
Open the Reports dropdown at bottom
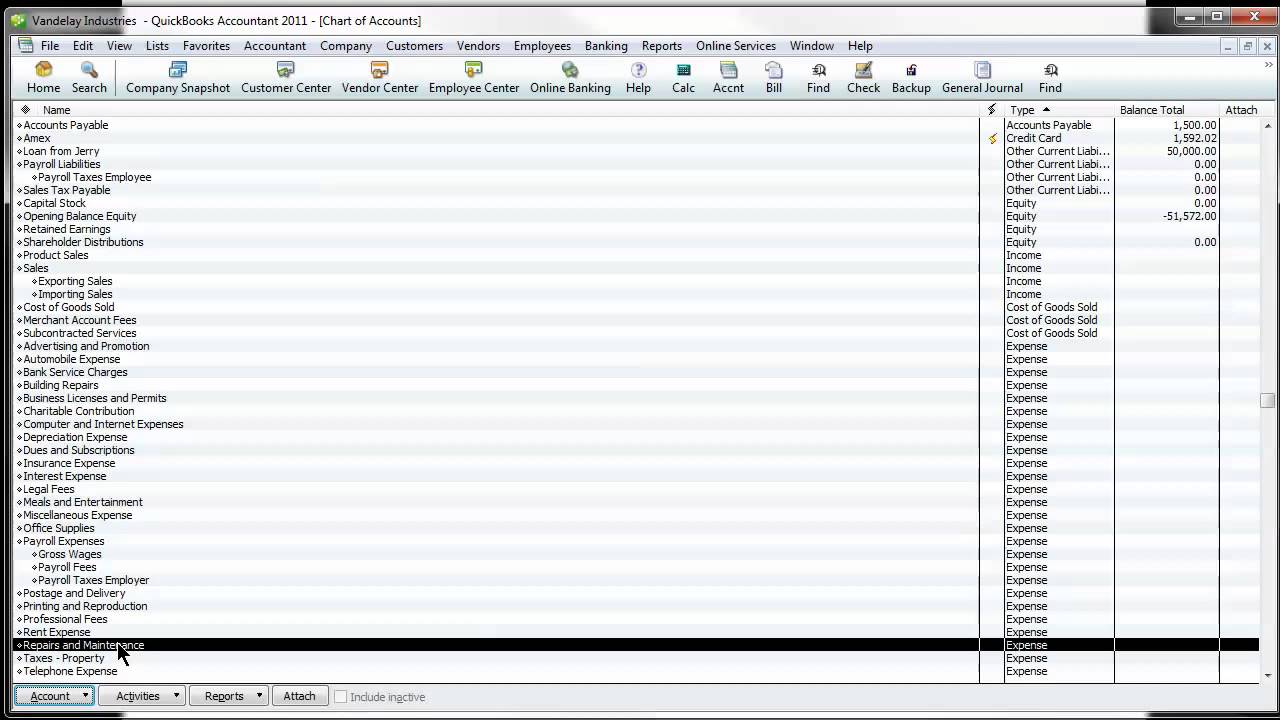pyautogui.click(x=229, y=696)
